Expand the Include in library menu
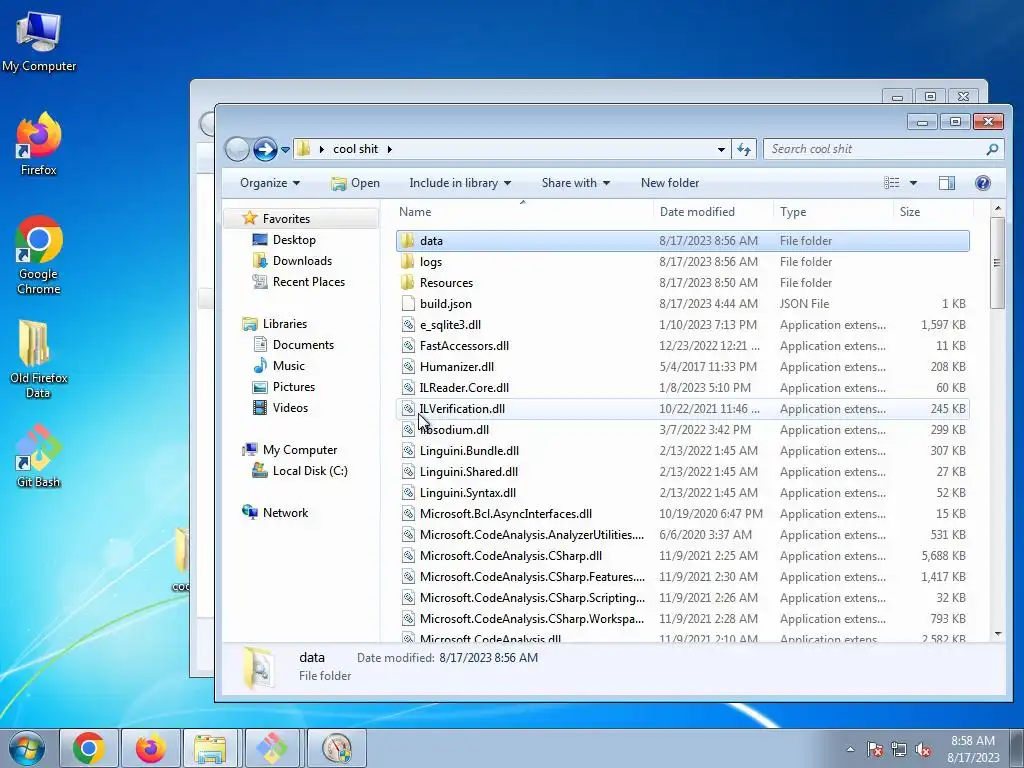Viewport: 1024px width, 768px height. click(460, 184)
